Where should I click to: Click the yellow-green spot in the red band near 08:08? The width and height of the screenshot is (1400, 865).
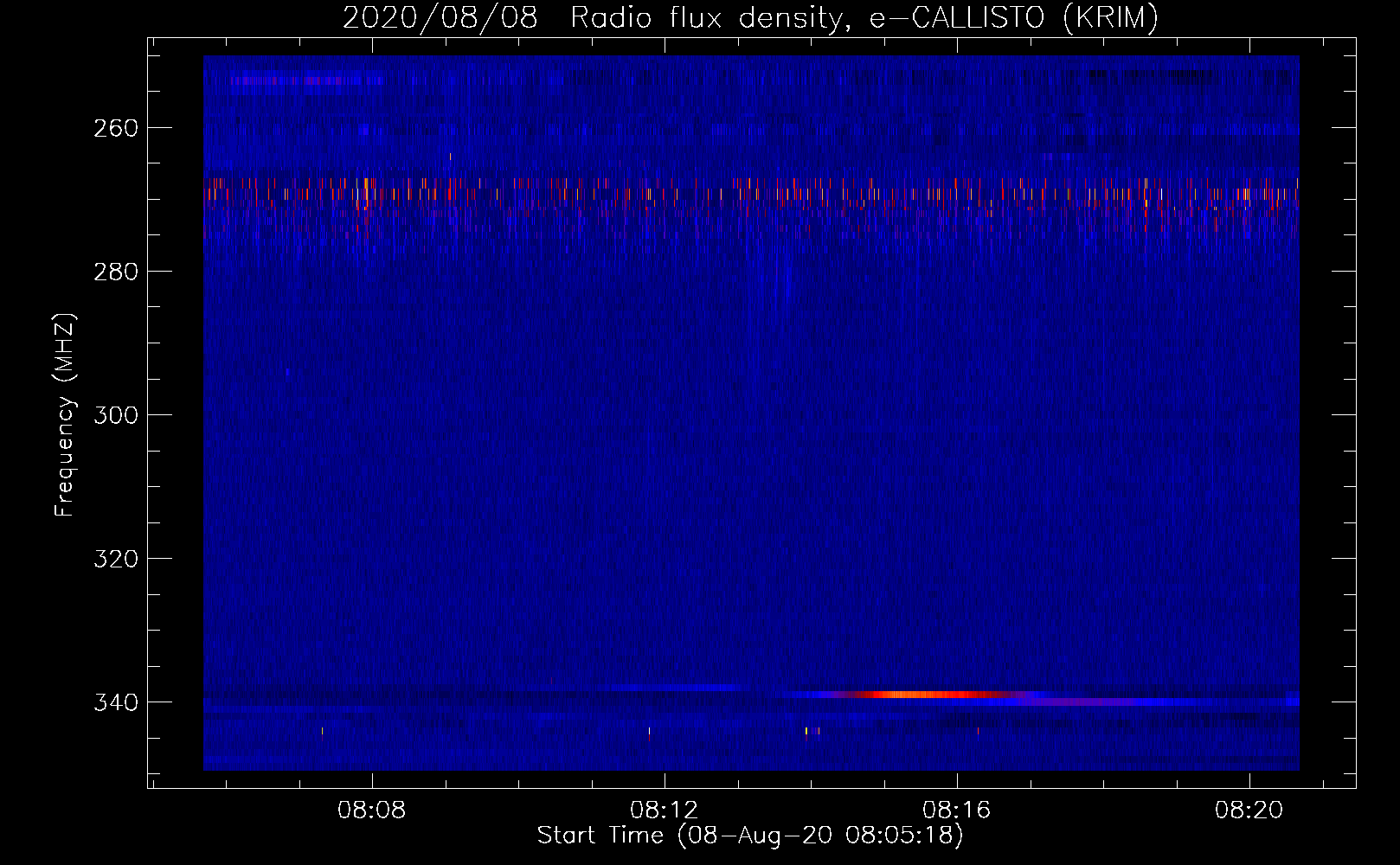(366, 184)
